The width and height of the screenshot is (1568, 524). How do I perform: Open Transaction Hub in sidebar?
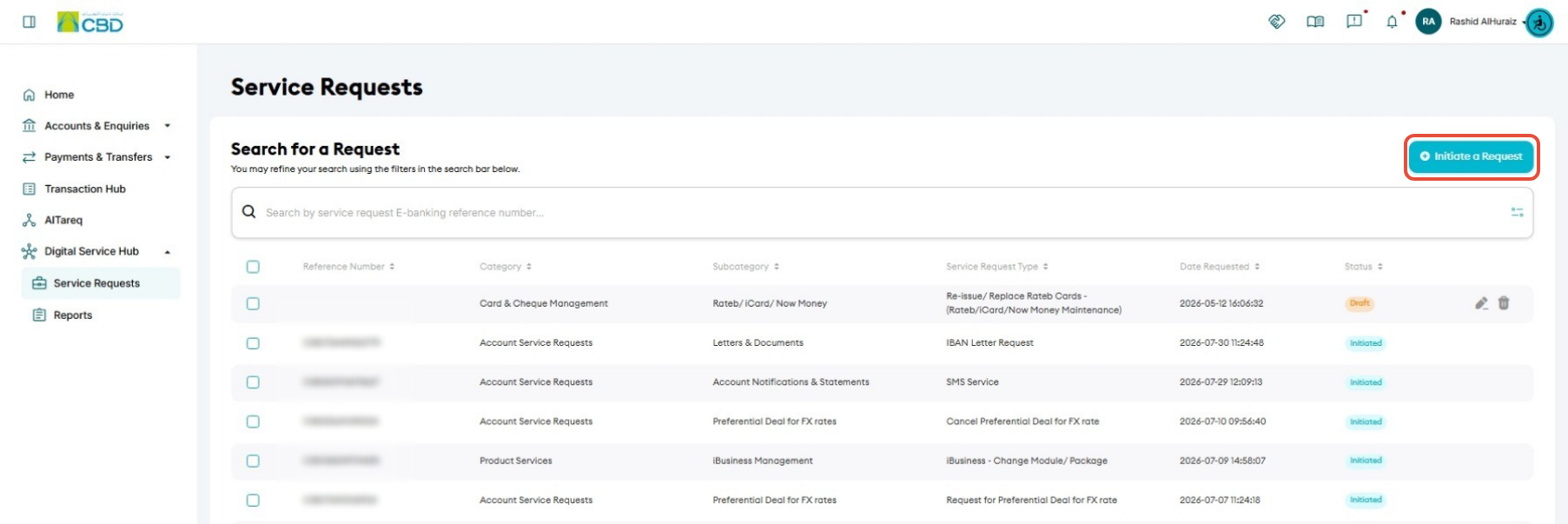click(x=85, y=189)
